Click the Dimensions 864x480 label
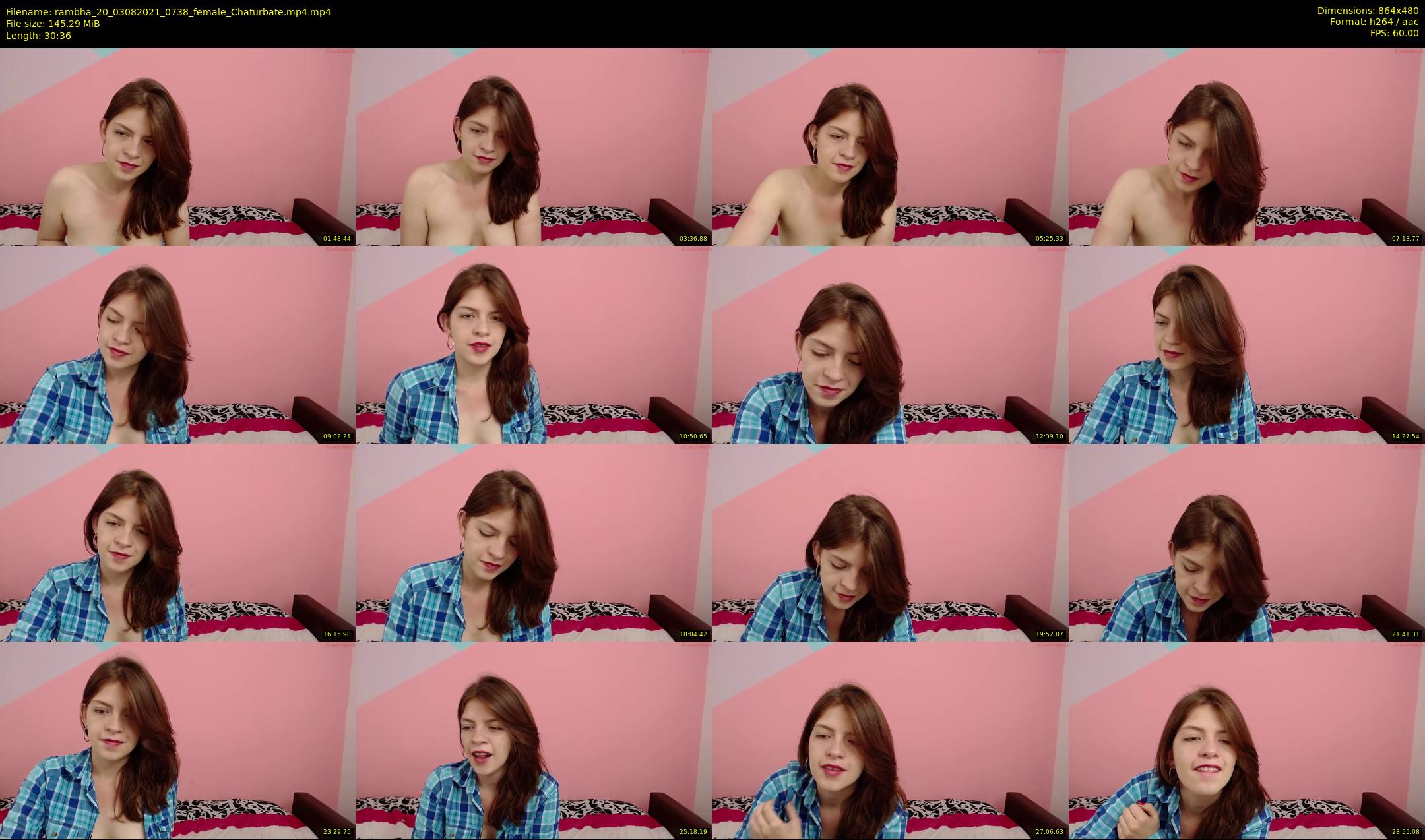The image size is (1425, 840). (x=1368, y=11)
